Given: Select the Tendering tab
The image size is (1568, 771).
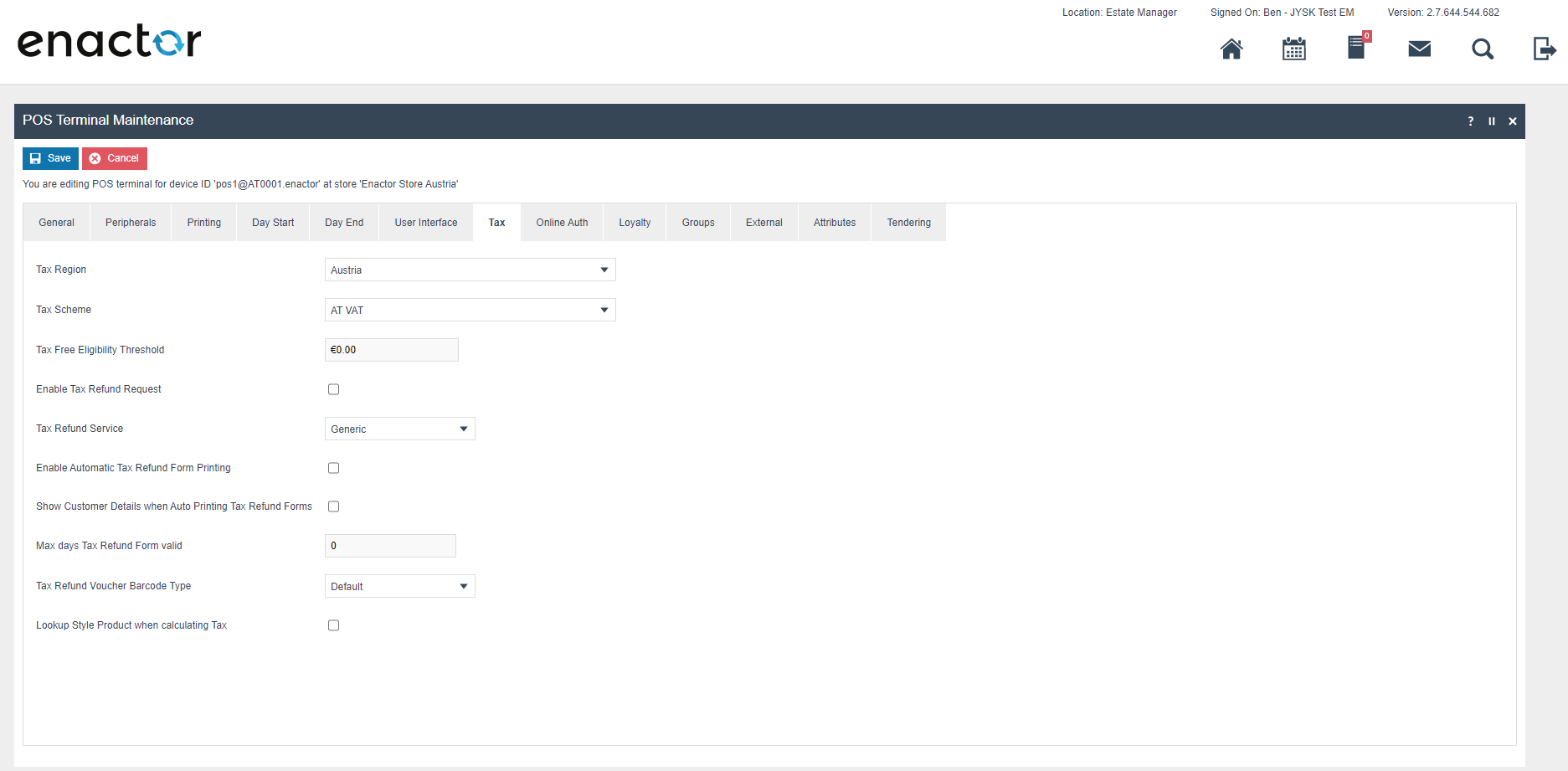Looking at the screenshot, I should 908,223.
